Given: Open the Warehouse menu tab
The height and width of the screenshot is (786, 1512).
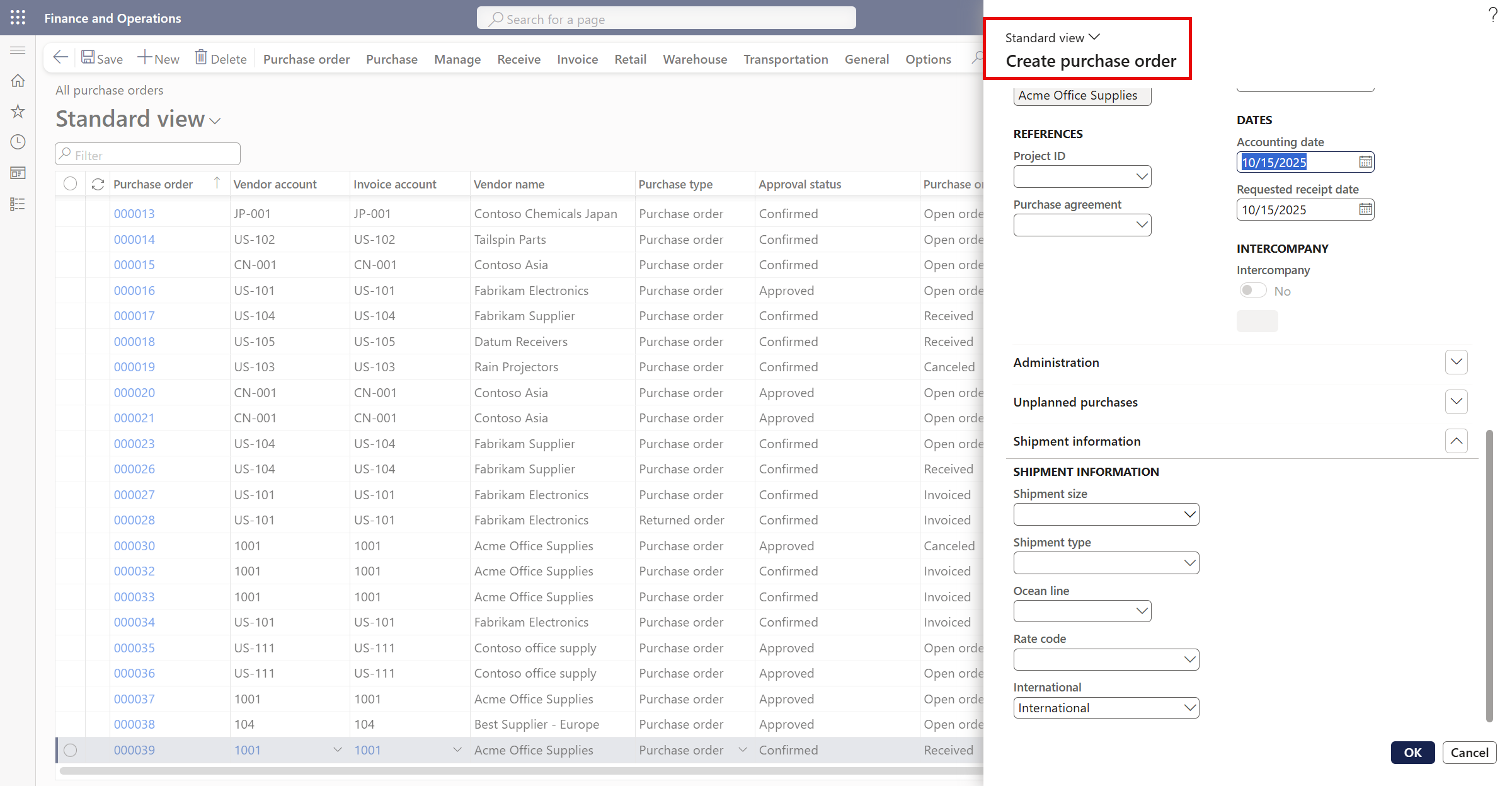Looking at the screenshot, I should [695, 59].
